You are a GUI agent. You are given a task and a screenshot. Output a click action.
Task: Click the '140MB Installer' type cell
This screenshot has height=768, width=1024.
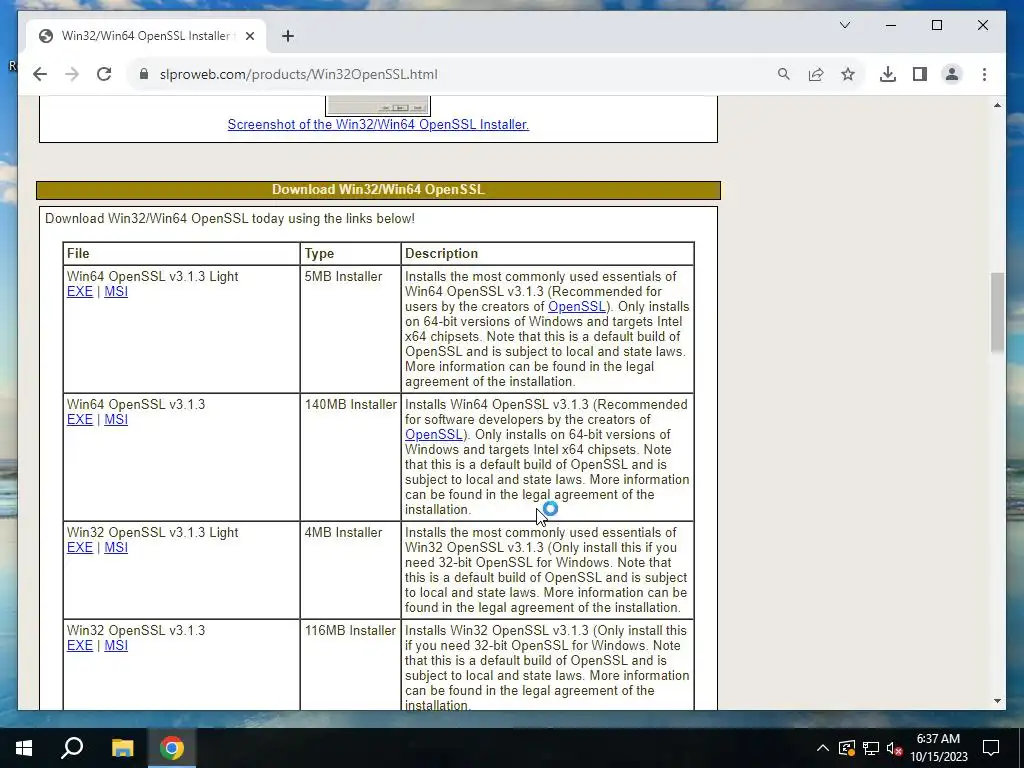point(350,457)
